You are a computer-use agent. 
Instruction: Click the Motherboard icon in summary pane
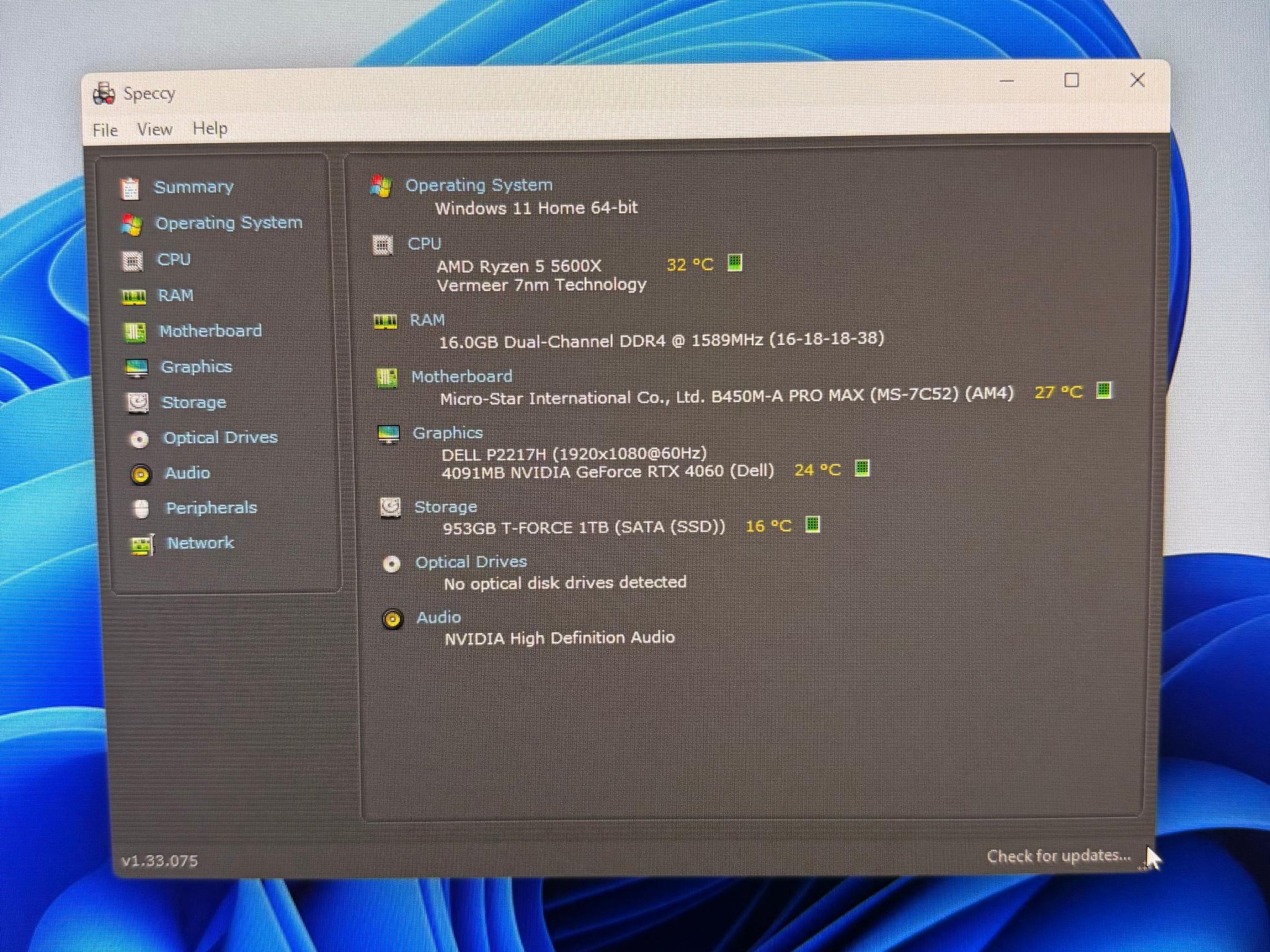coord(387,379)
